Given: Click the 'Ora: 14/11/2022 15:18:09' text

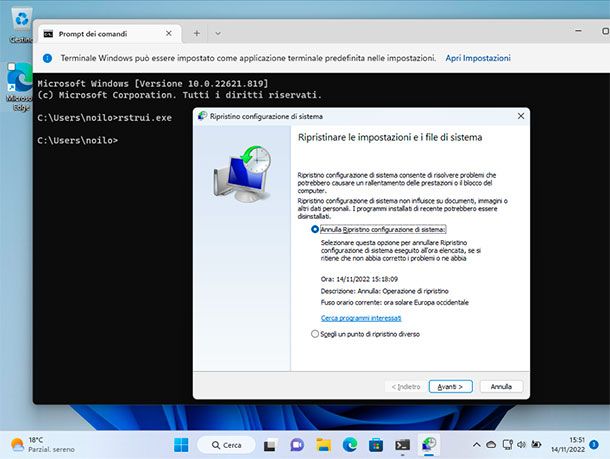Looking at the screenshot, I should pos(359,279).
